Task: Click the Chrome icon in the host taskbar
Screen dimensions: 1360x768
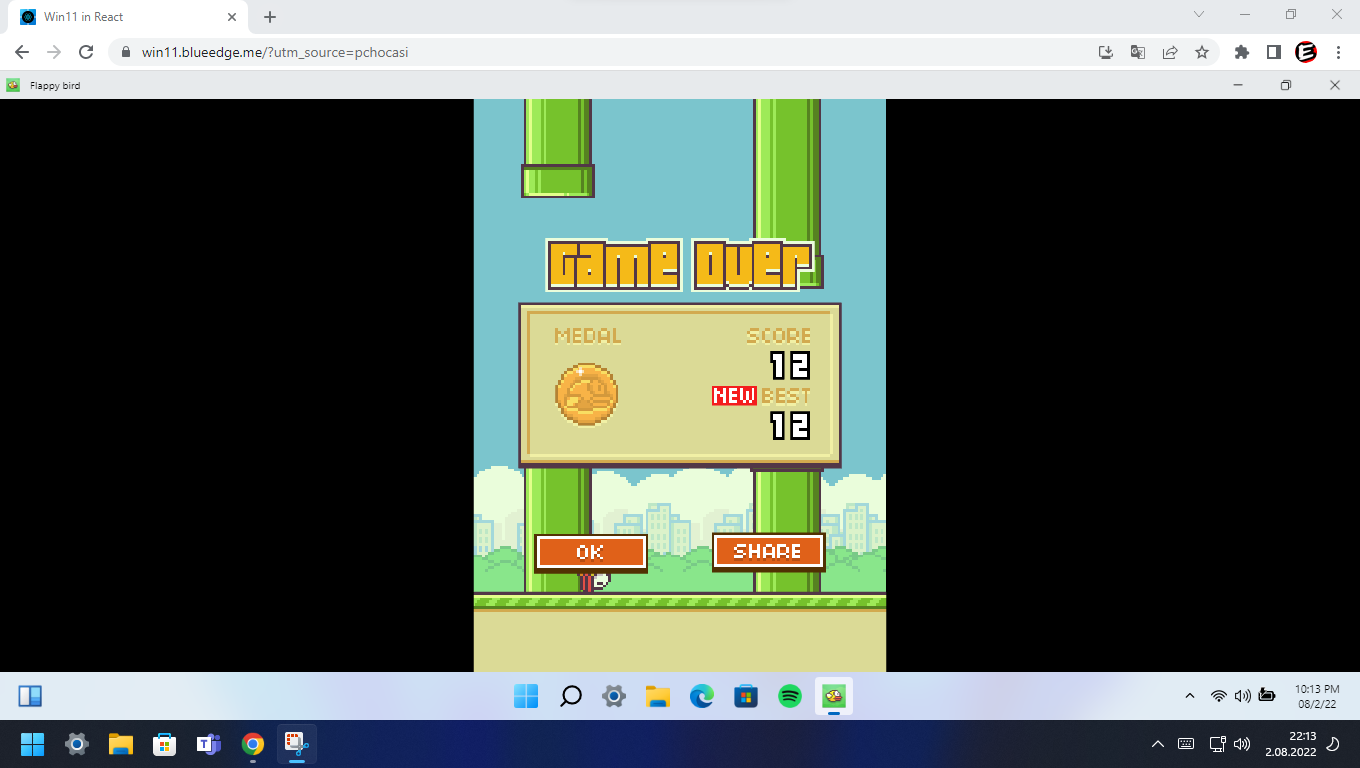Action: click(x=252, y=744)
